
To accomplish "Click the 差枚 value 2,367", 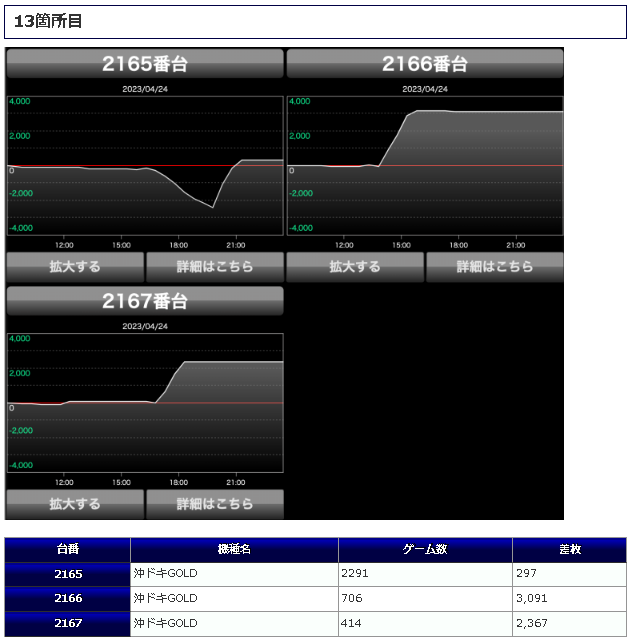I will (x=531, y=623).
